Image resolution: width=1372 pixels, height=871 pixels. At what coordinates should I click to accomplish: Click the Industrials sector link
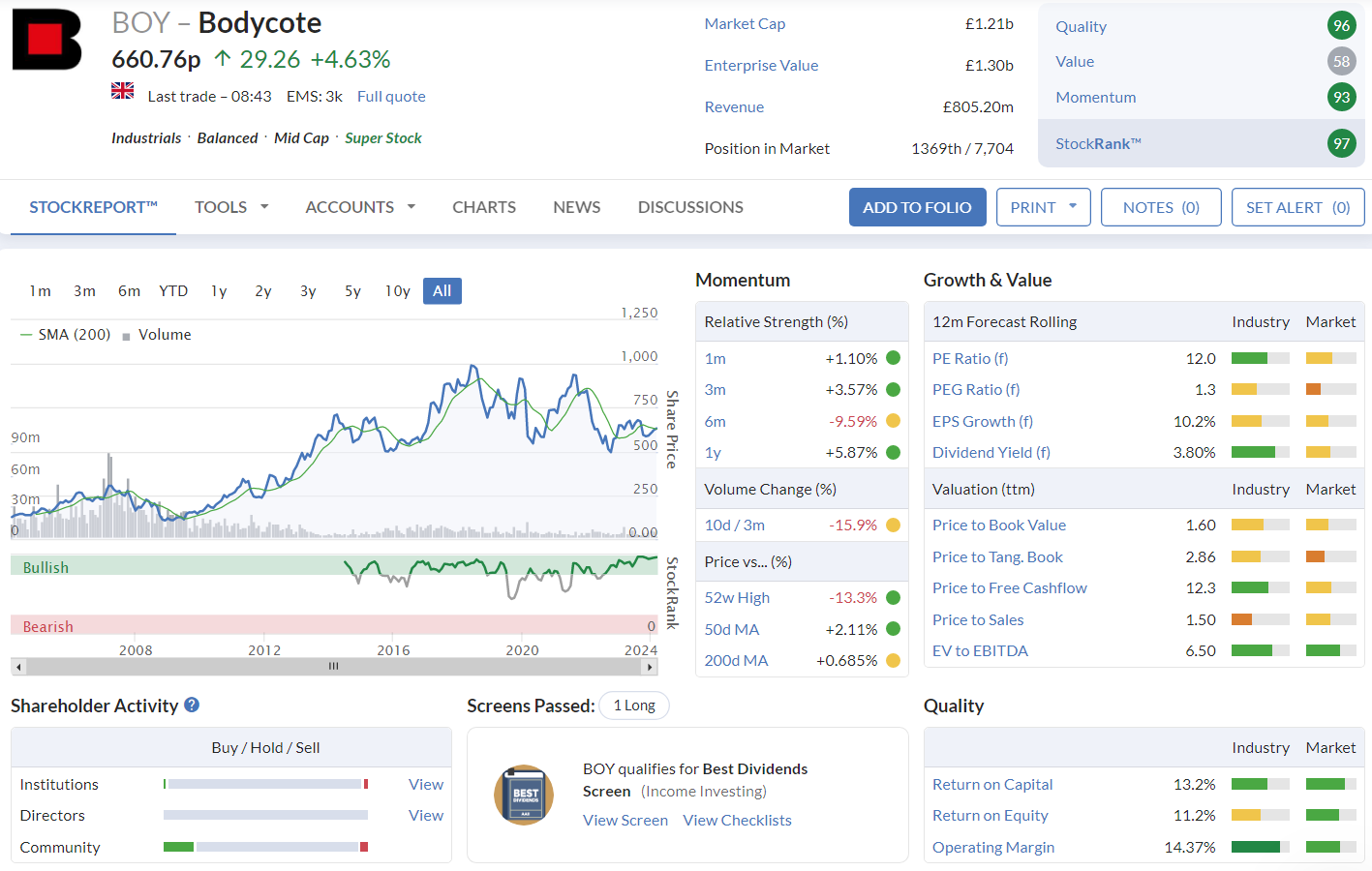click(146, 138)
